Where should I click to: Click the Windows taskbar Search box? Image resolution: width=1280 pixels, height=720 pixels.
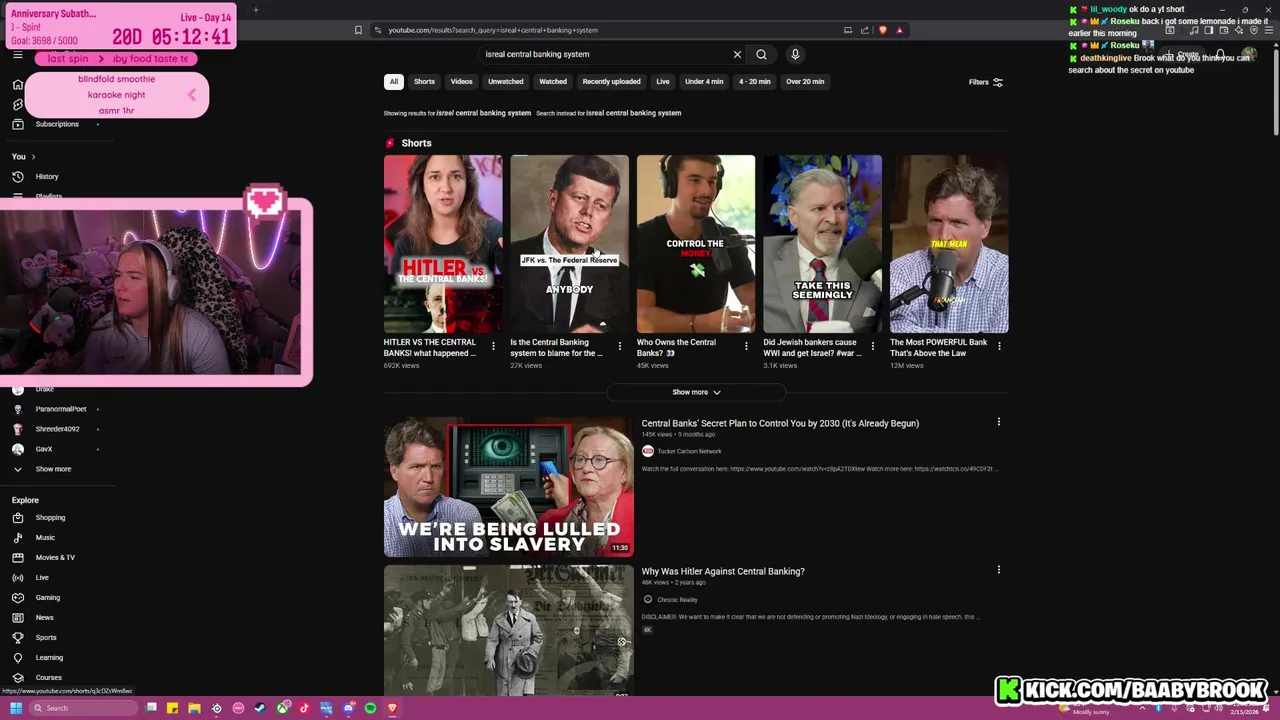coord(83,708)
